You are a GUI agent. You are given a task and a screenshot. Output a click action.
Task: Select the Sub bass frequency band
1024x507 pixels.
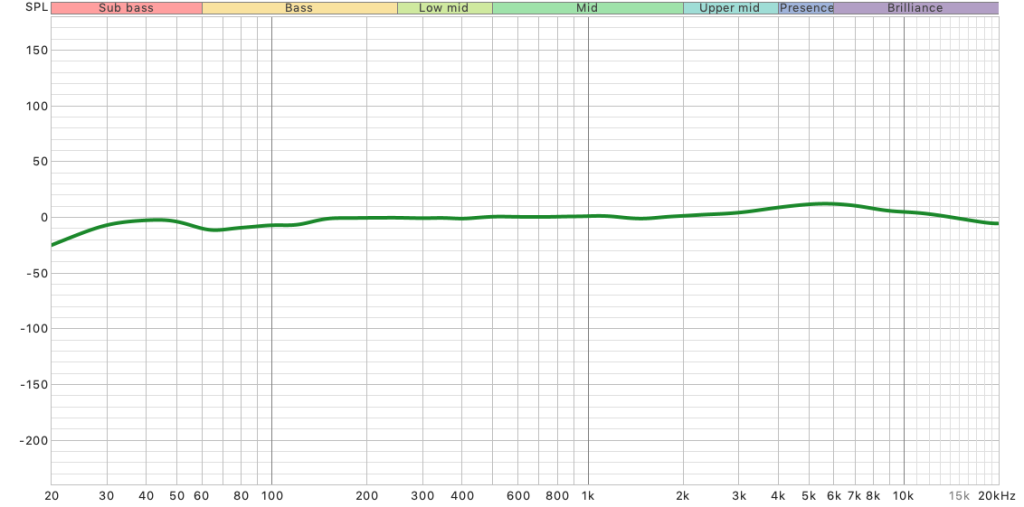tap(127, 8)
